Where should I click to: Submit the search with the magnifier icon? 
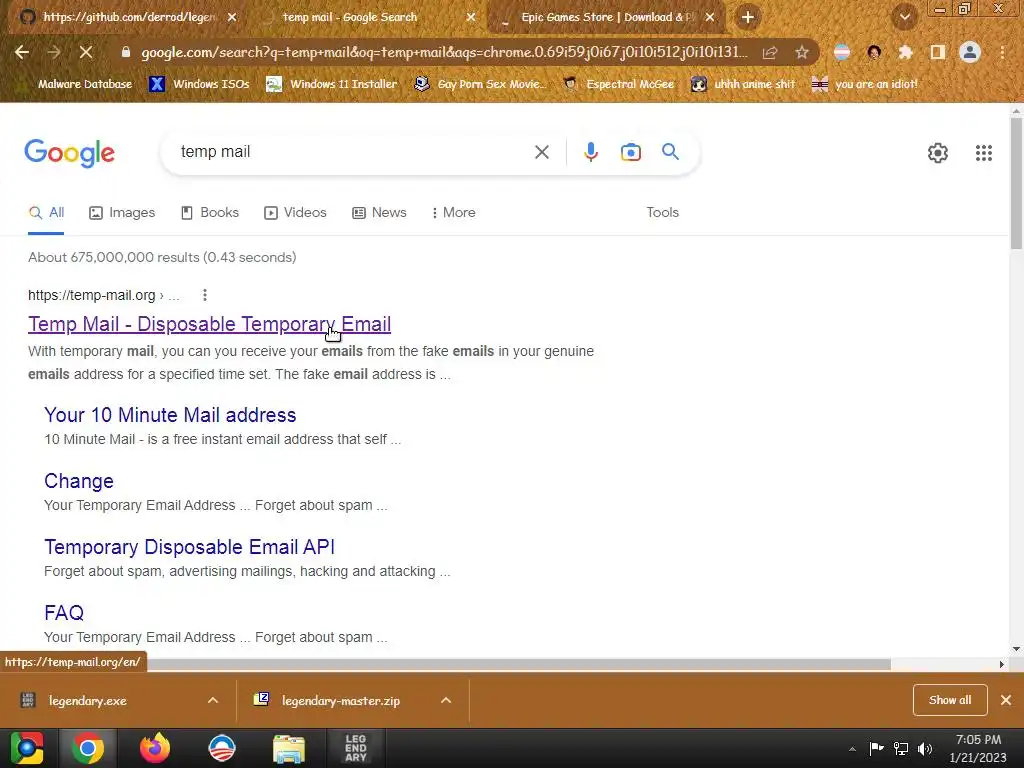tap(670, 152)
